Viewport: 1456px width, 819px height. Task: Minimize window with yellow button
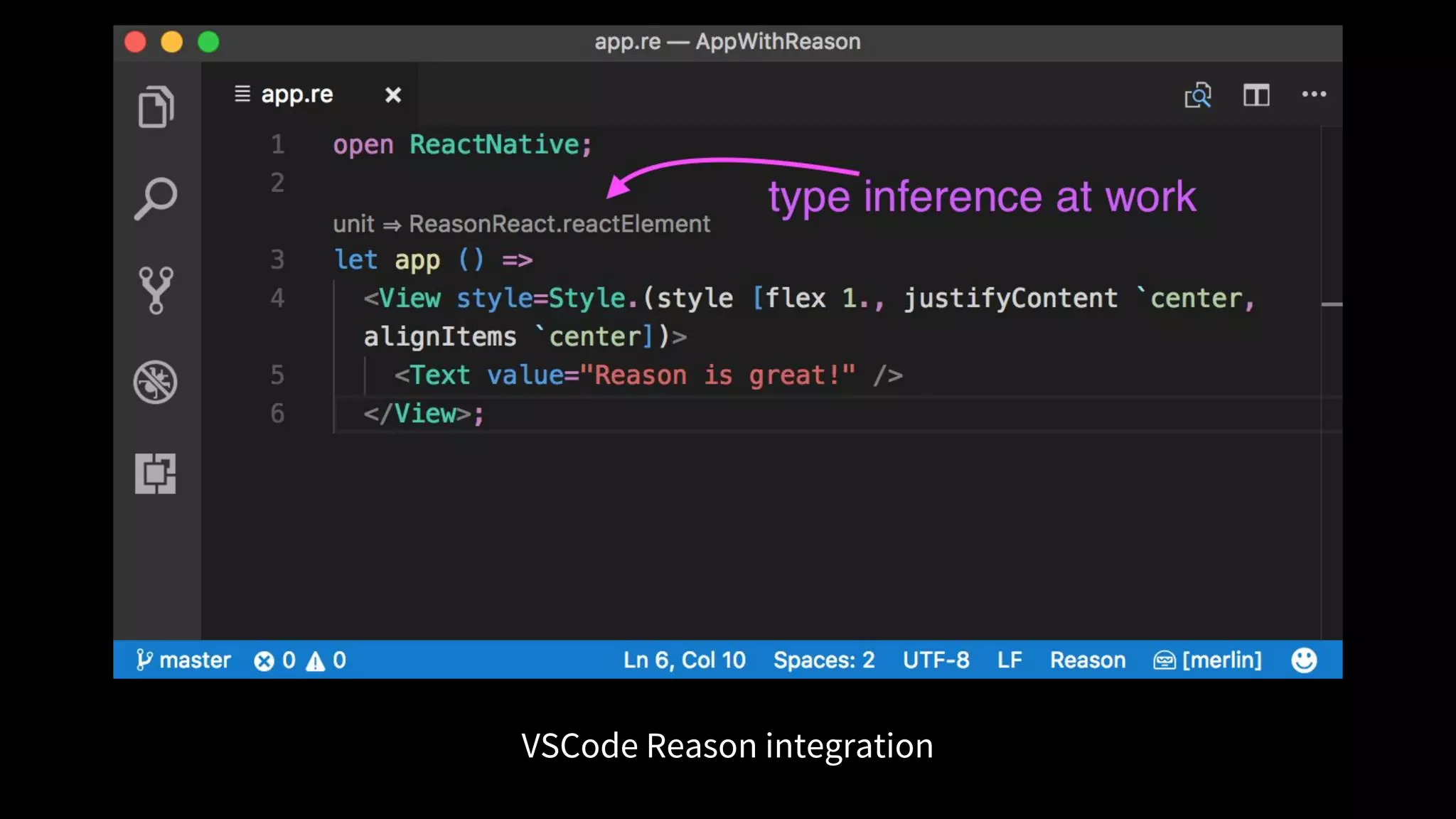(x=172, y=42)
